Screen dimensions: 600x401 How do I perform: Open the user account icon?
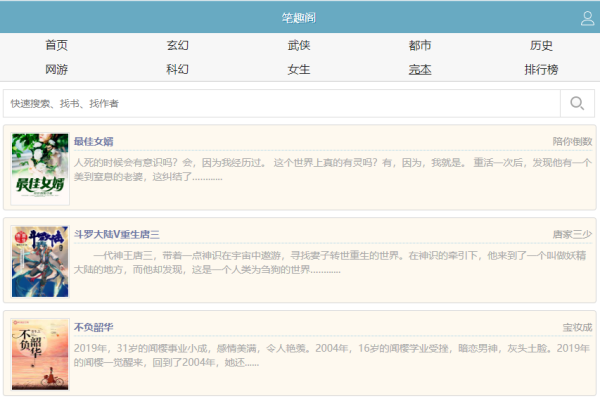point(587,18)
